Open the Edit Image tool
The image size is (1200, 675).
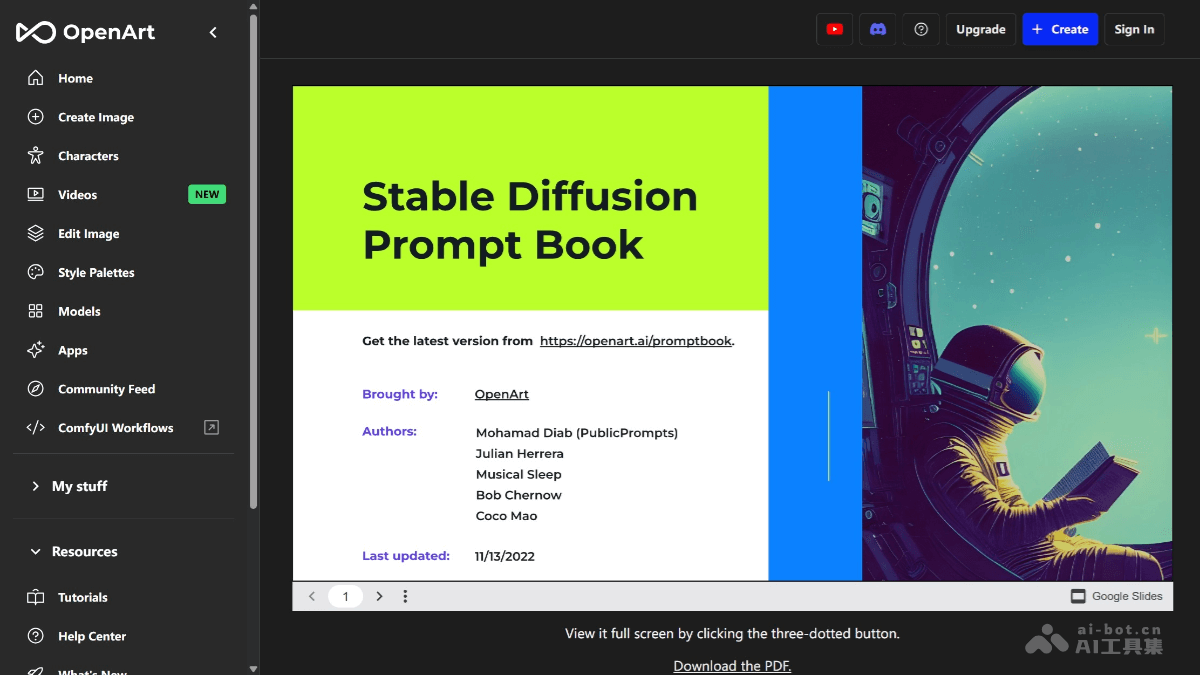[x=87, y=233]
